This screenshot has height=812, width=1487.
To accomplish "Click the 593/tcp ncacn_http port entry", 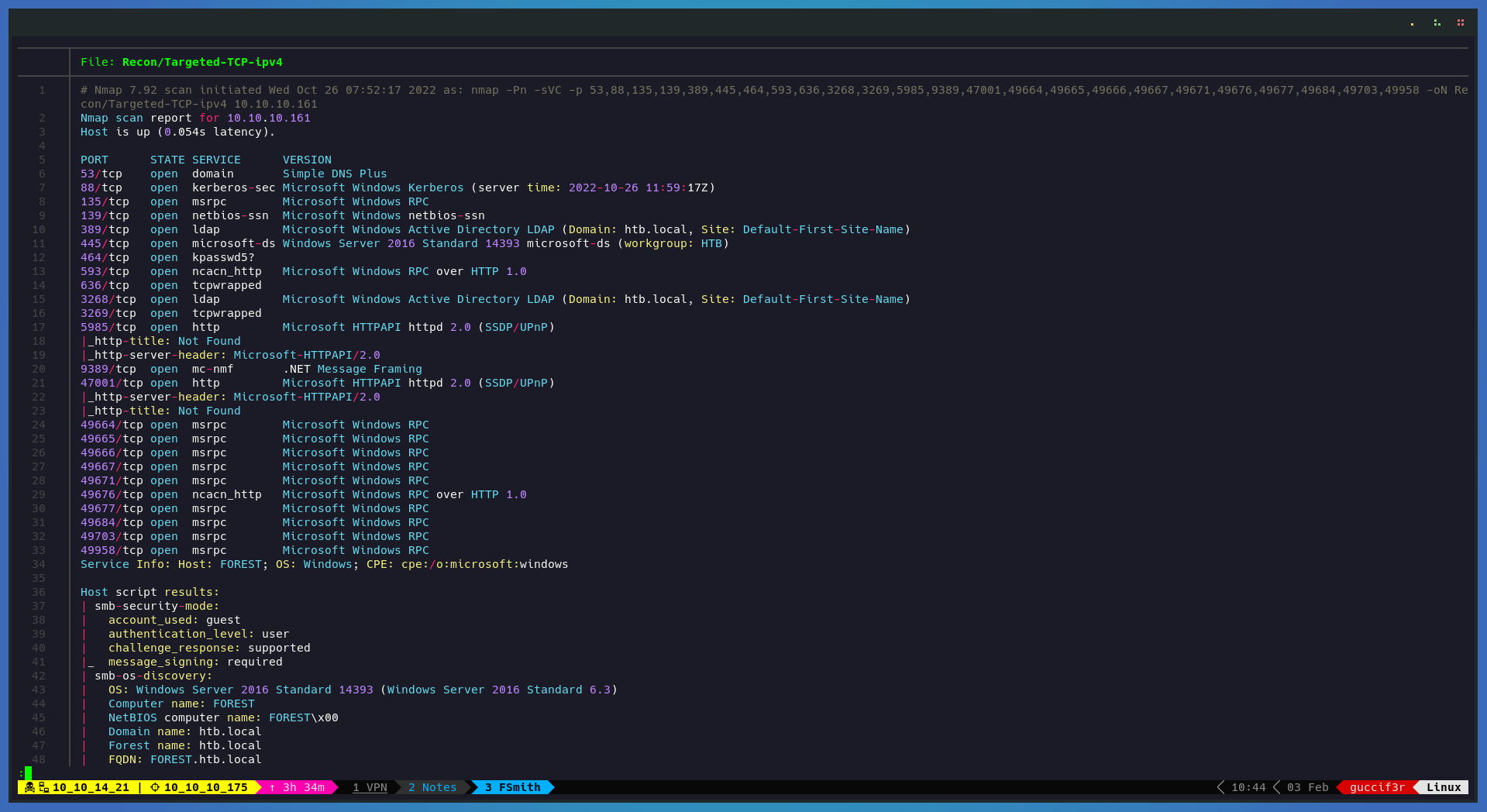I will click(105, 271).
